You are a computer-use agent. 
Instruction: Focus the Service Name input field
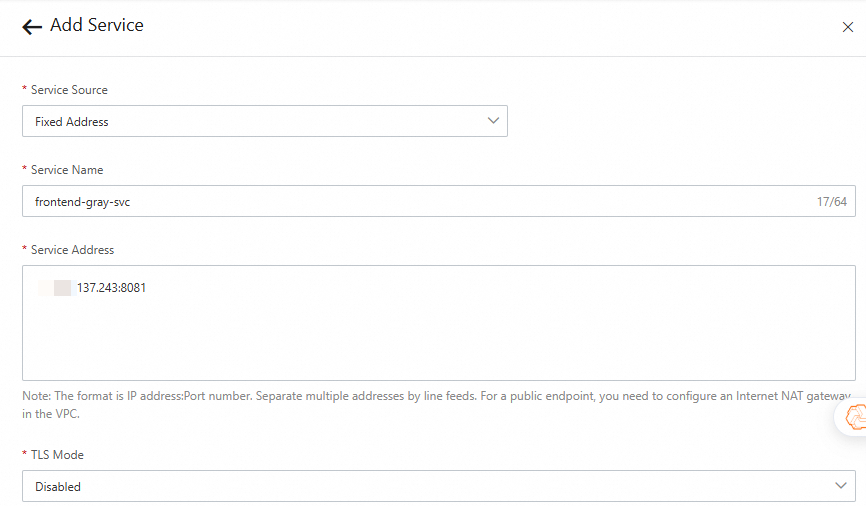coord(439,201)
